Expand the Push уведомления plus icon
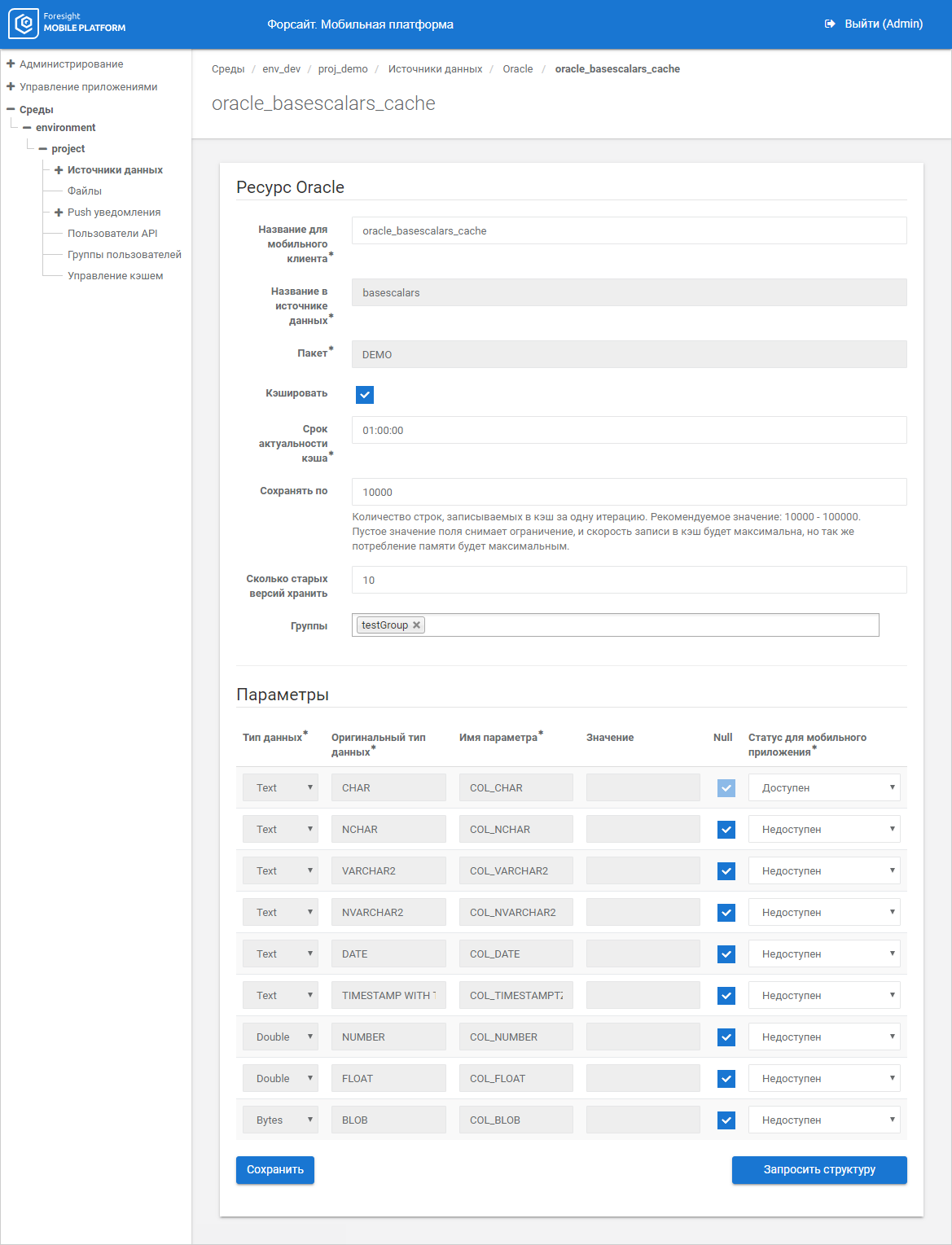 coord(59,213)
